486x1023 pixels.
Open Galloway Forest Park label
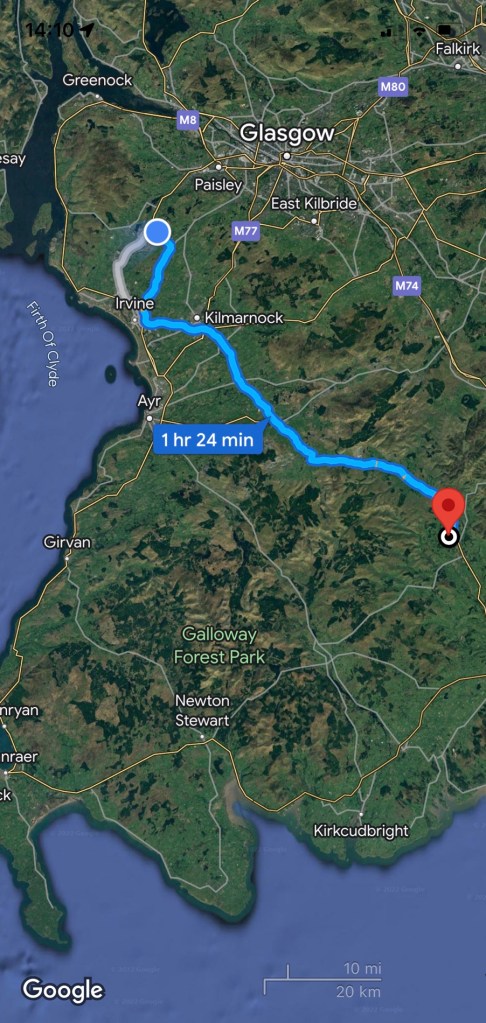tap(219, 645)
